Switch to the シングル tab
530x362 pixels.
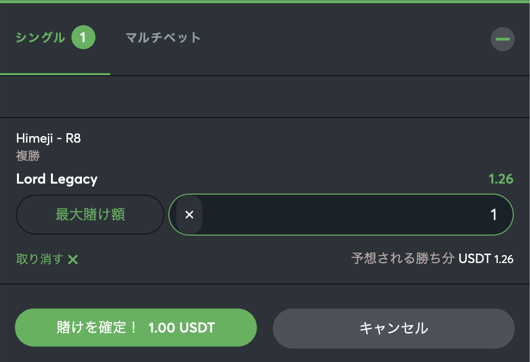pyautogui.click(x=41, y=38)
